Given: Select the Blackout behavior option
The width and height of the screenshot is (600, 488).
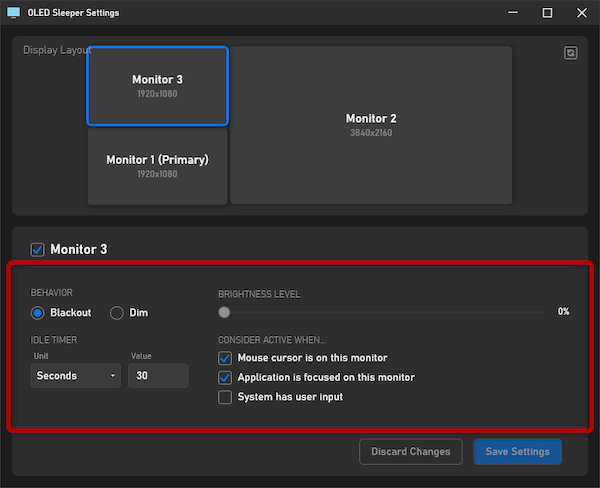Looking at the screenshot, I should (x=38, y=313).
